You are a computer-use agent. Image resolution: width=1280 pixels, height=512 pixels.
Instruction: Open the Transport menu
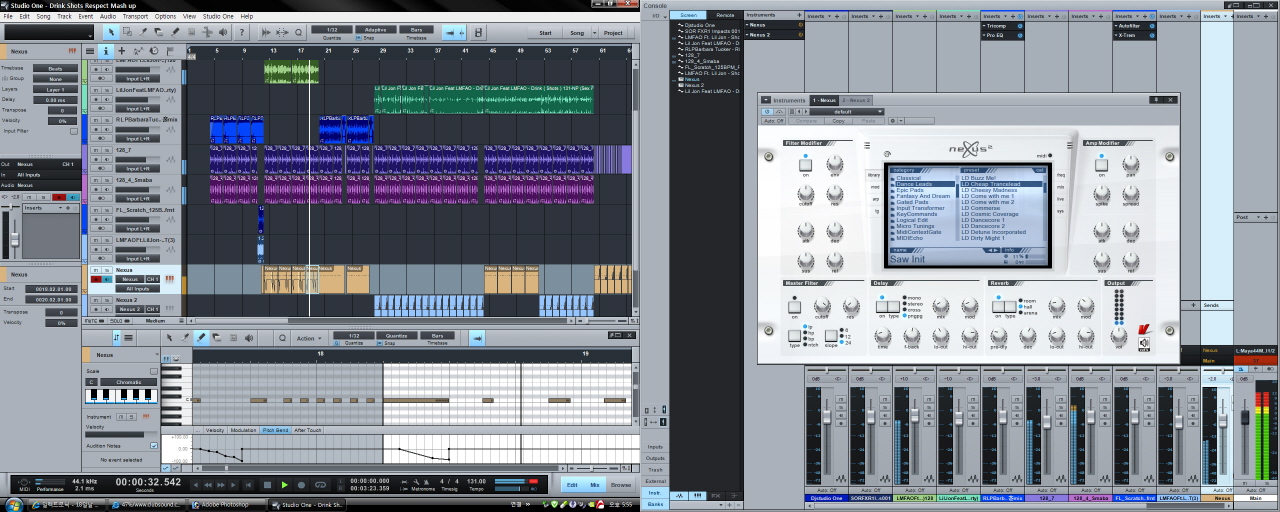pyautogui.click(x=135, y=17)
